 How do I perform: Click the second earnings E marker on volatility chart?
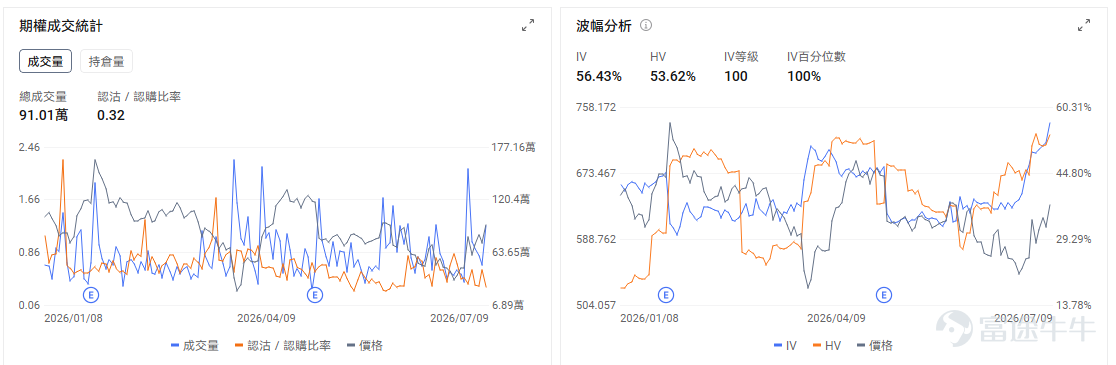coord(884,294)
